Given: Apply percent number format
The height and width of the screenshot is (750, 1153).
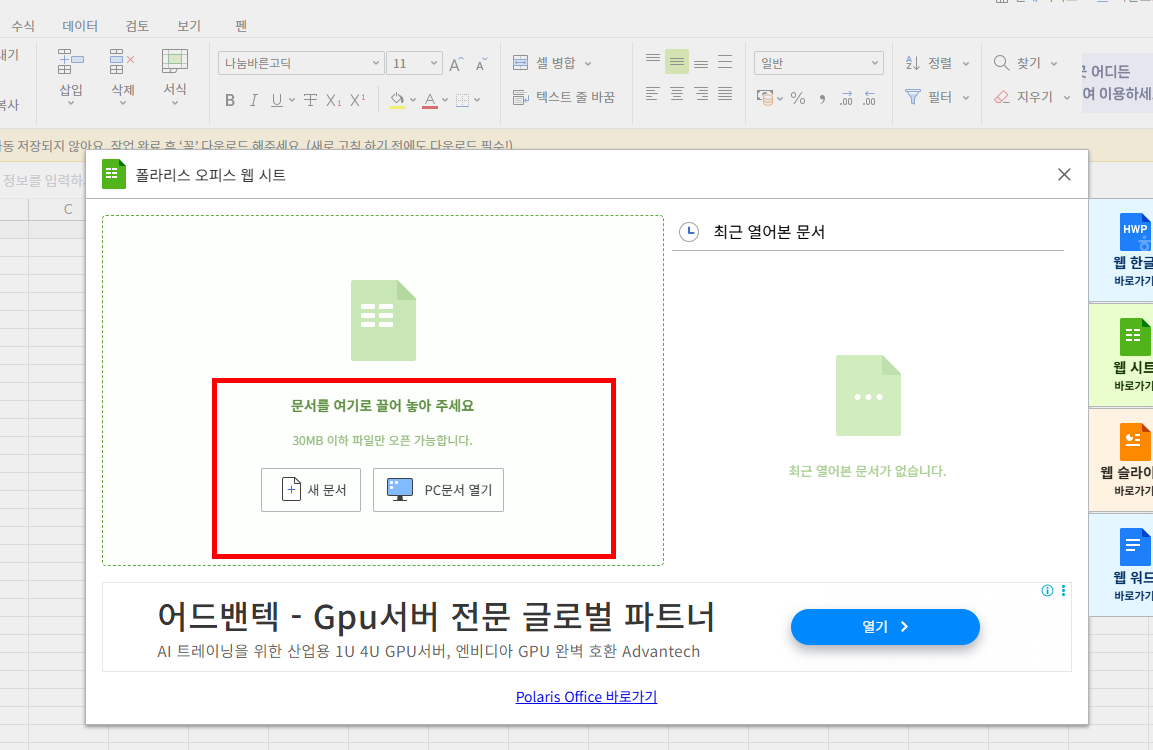Looking at the screenshot, I should tap(797, 96).
